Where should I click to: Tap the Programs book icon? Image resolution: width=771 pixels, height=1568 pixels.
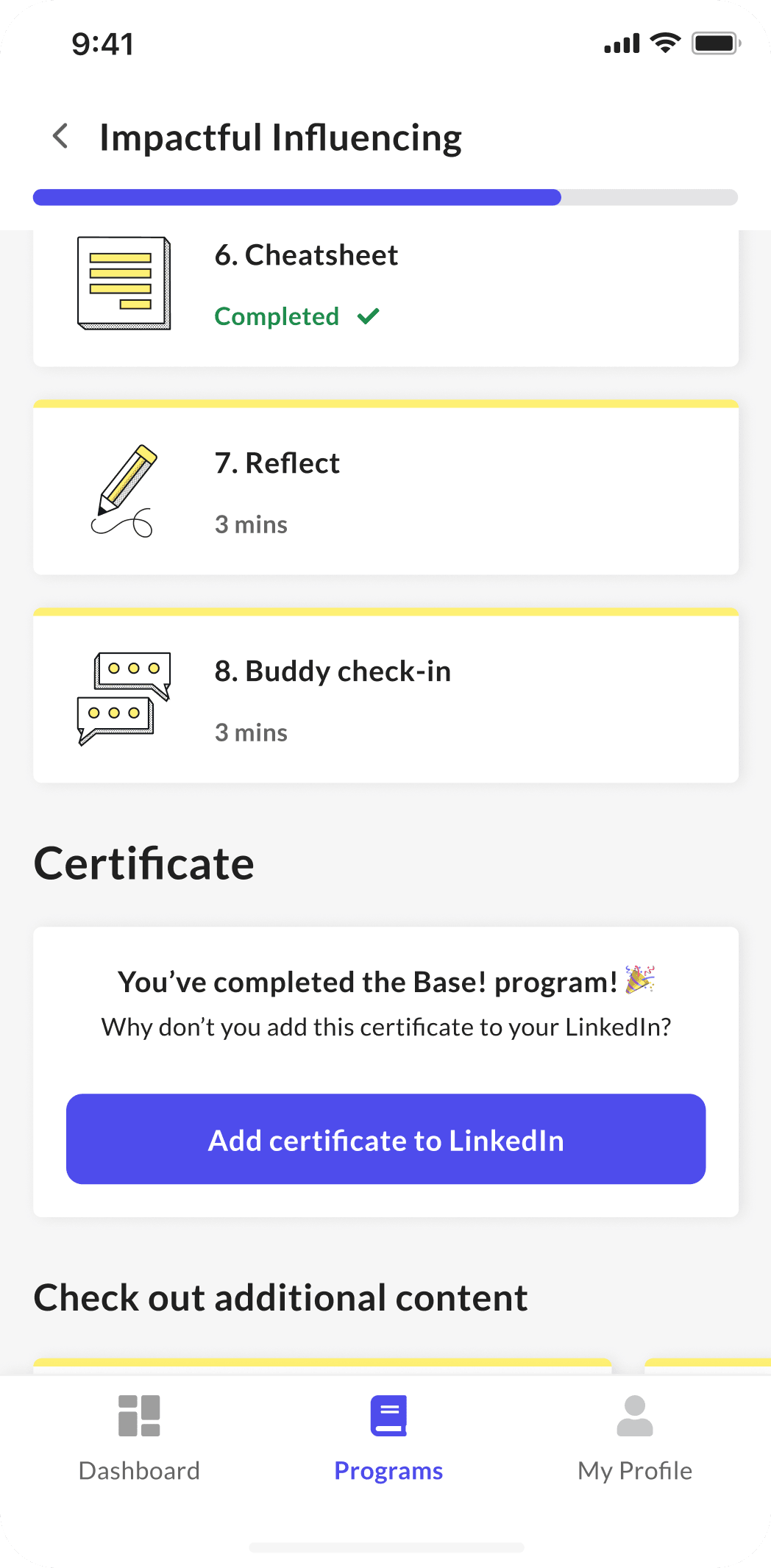(388, 1416)
